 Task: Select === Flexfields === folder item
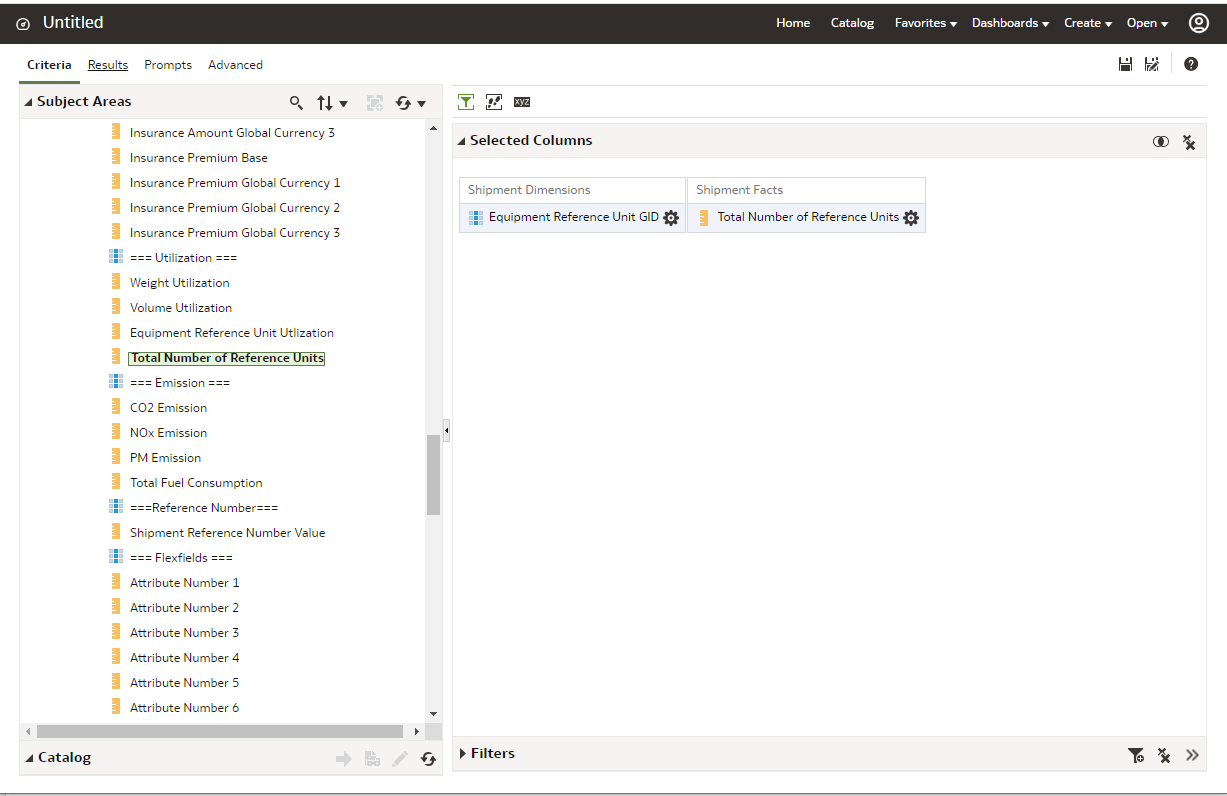(x=181, y=558)
